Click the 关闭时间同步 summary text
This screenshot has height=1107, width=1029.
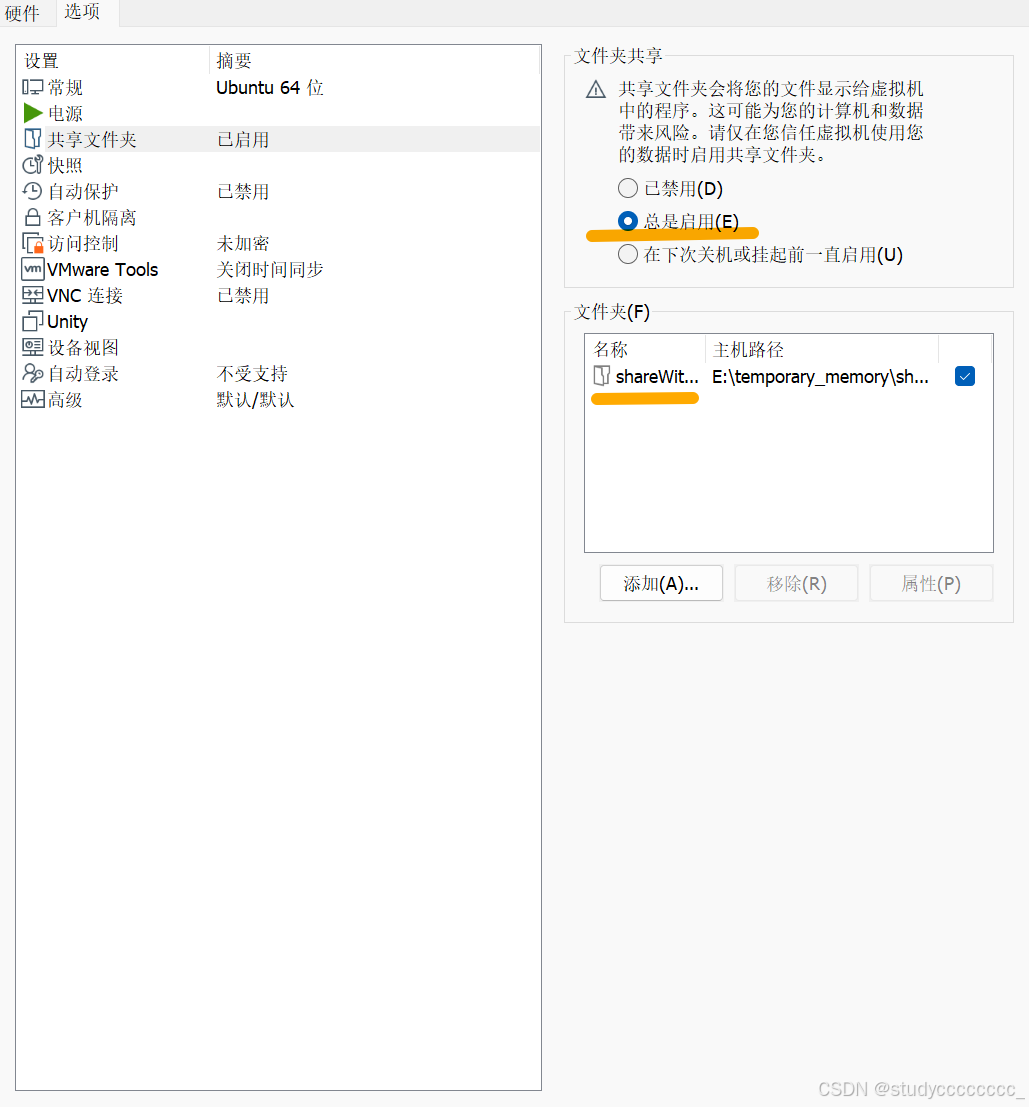pos(270,270)
